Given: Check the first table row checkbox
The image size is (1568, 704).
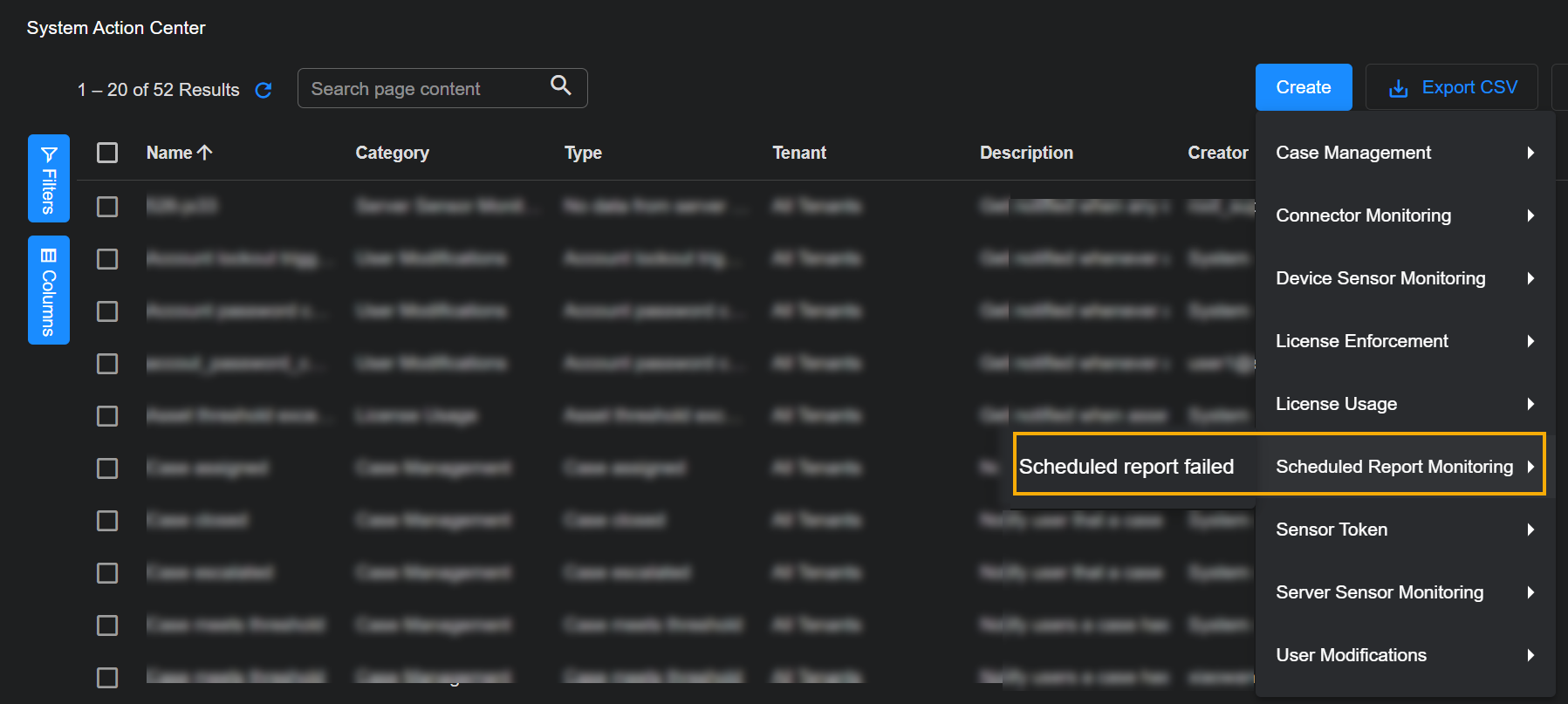Looking at the screenshot, I should 107,207.
